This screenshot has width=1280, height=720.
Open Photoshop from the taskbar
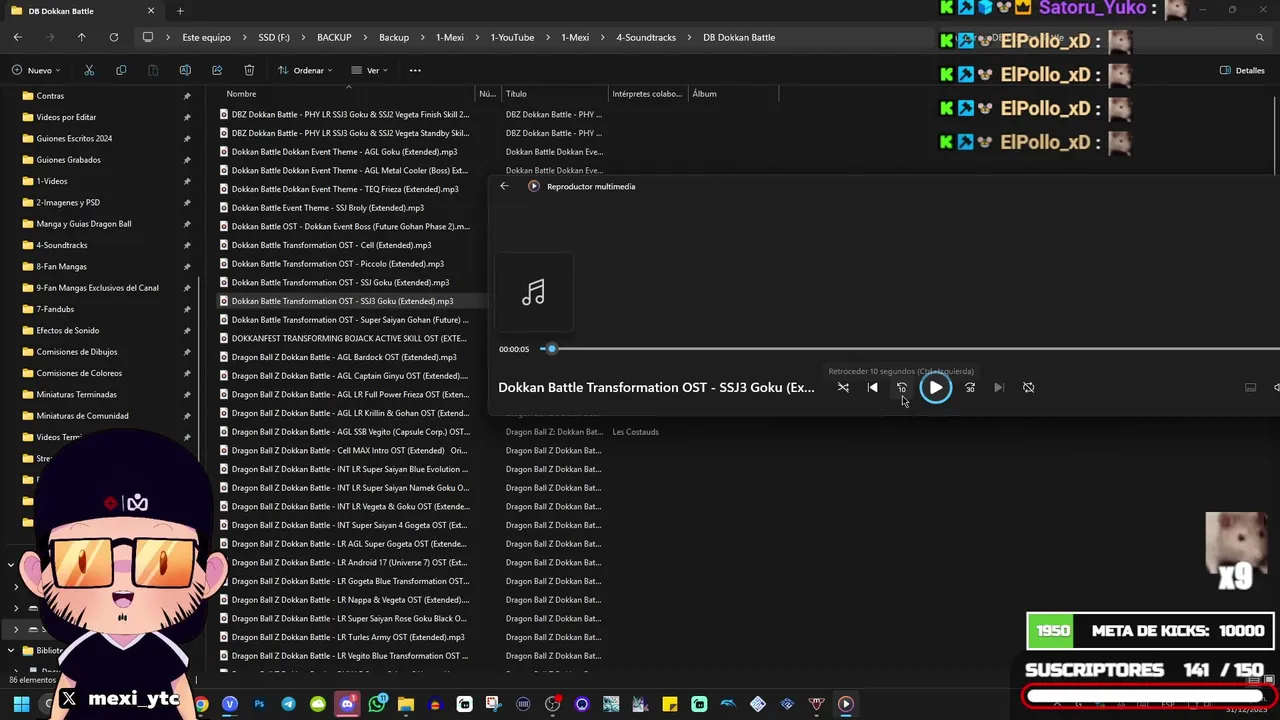click(x=259, y=704)
